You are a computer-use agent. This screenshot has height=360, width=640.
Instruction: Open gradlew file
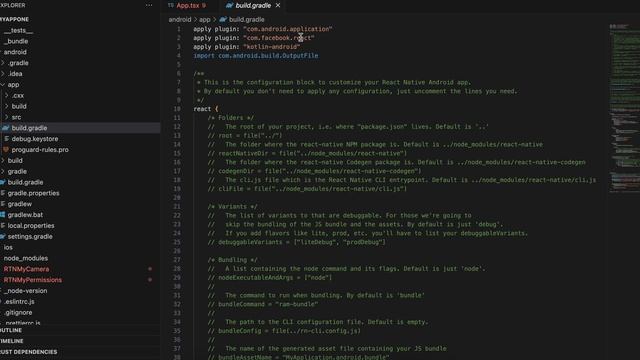pyautogui.click(x=20, y=204)
